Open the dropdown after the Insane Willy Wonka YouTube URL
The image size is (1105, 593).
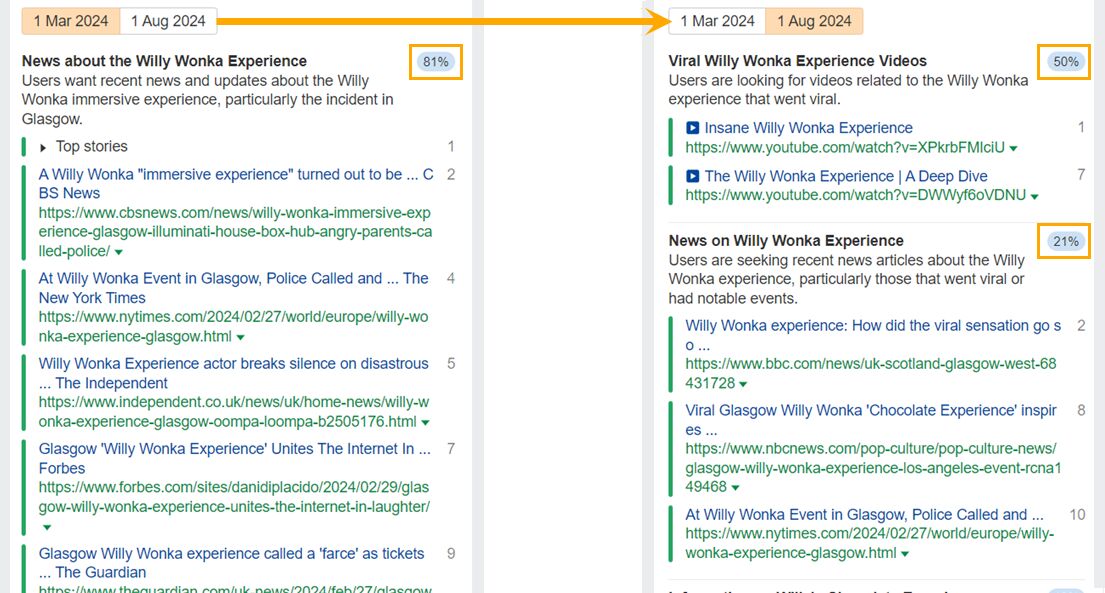pyautogui.click(x=1013, y=146)
